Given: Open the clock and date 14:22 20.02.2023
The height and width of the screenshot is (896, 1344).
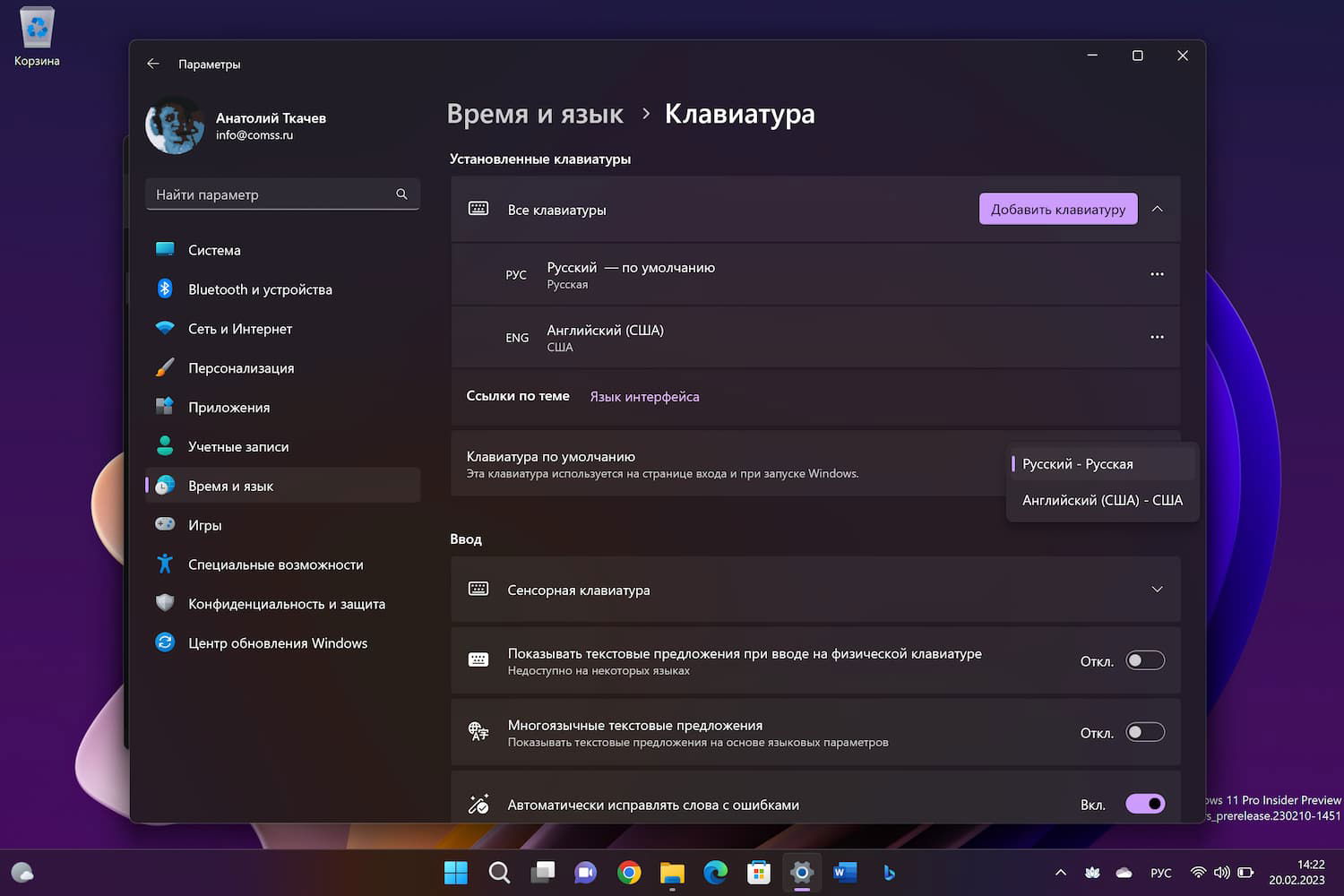Looking at the screenshot, I should tap(1297, 873).
